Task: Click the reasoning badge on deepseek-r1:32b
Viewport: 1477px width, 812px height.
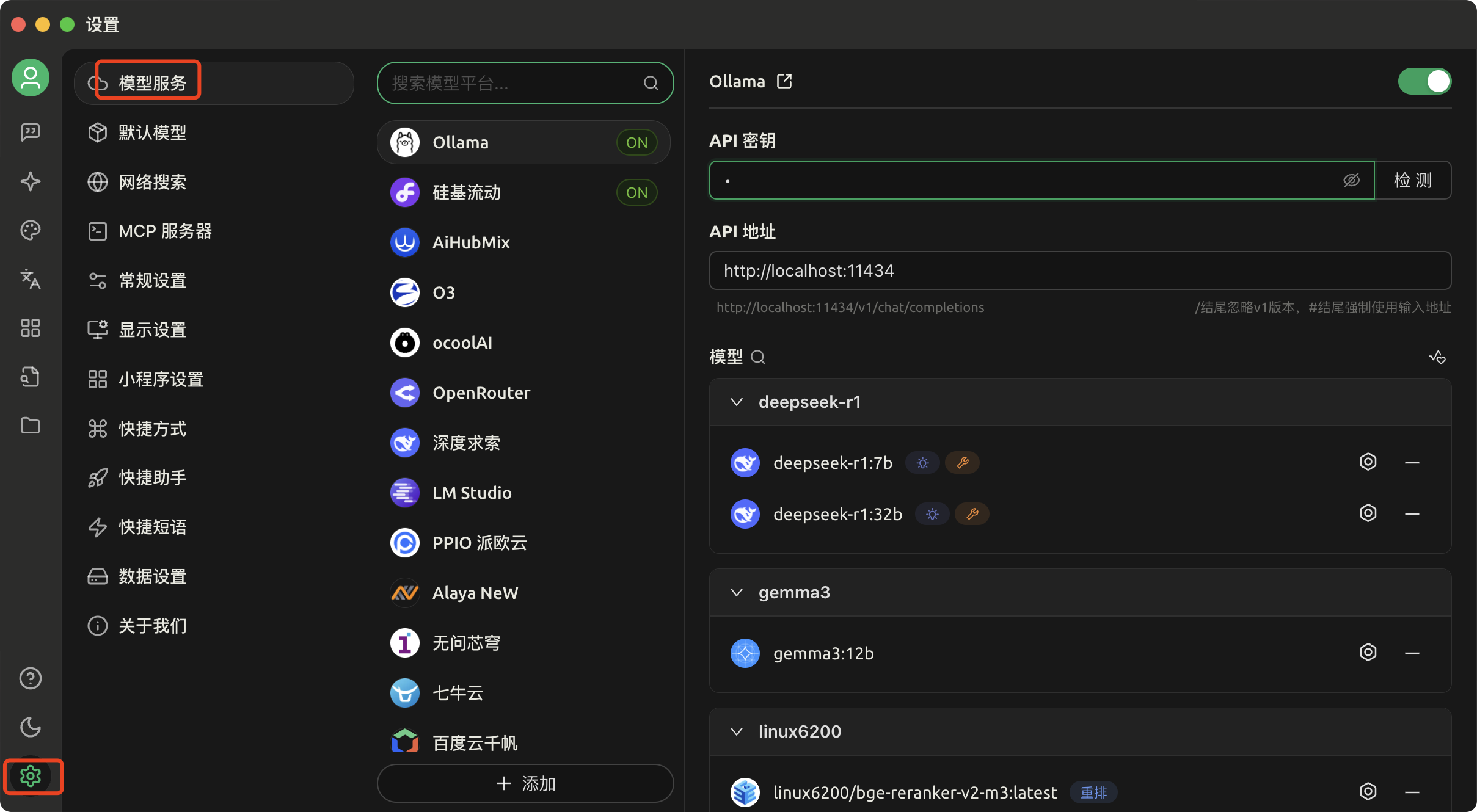Action: coord(932,514)
